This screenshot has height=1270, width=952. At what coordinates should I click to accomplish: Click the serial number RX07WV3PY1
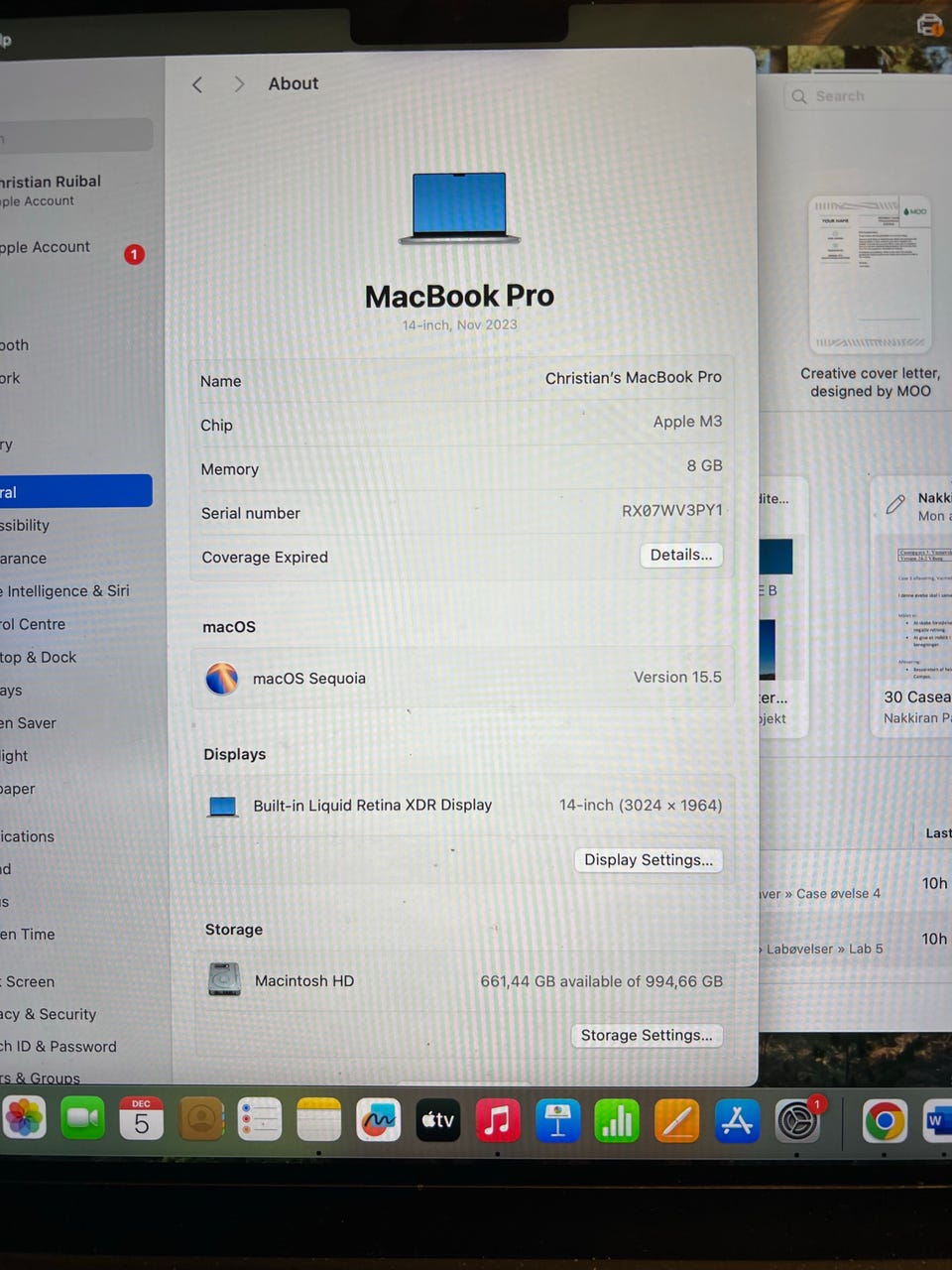(x=672, y=510)
